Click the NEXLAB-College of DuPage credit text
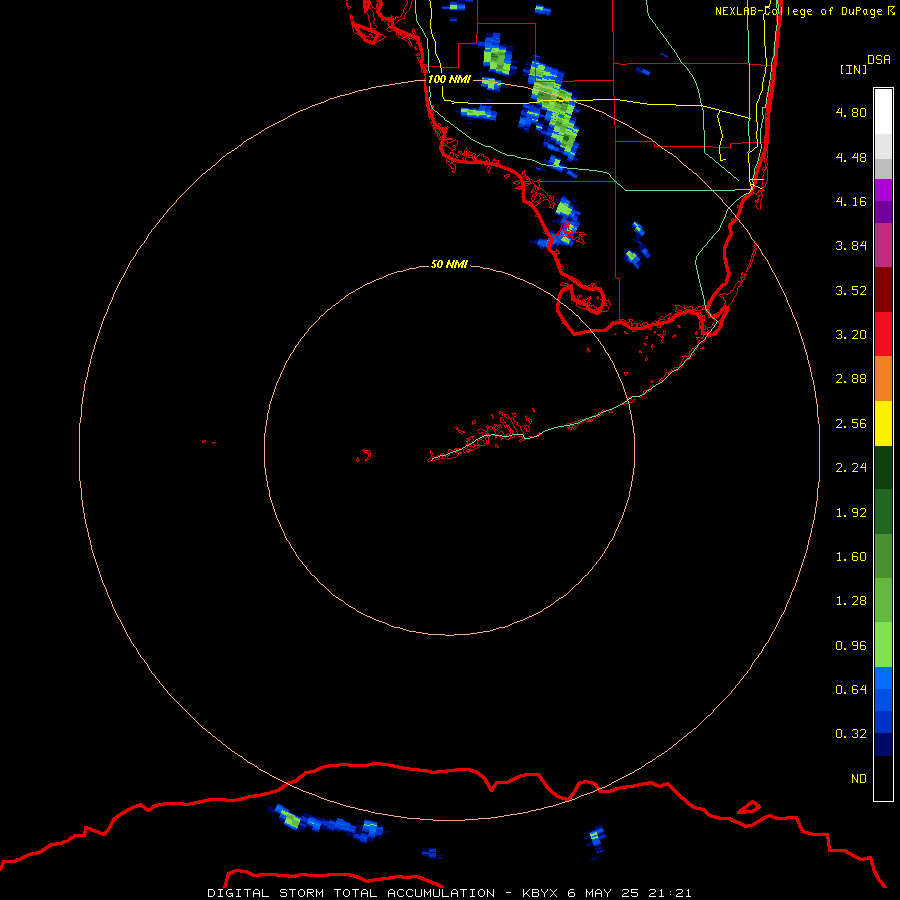Screen dimensions: 900x900 804,11
